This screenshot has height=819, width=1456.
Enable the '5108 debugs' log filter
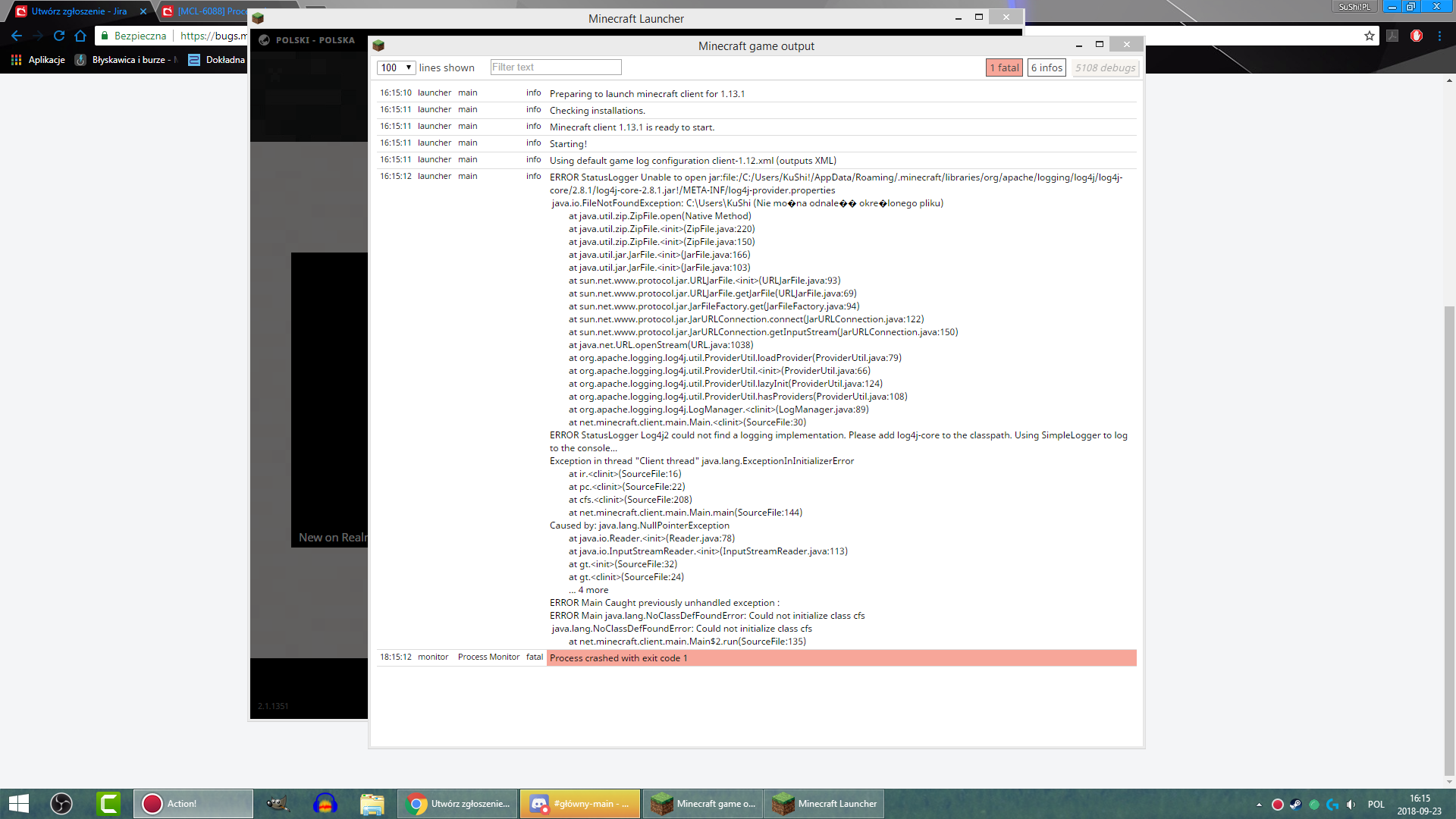point(1105,67)
